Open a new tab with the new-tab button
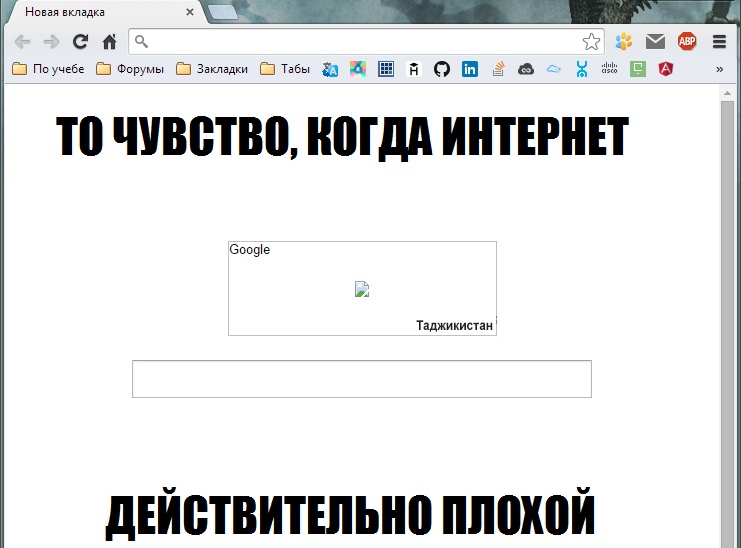The image size is (741, 548). tap(223, 12)
